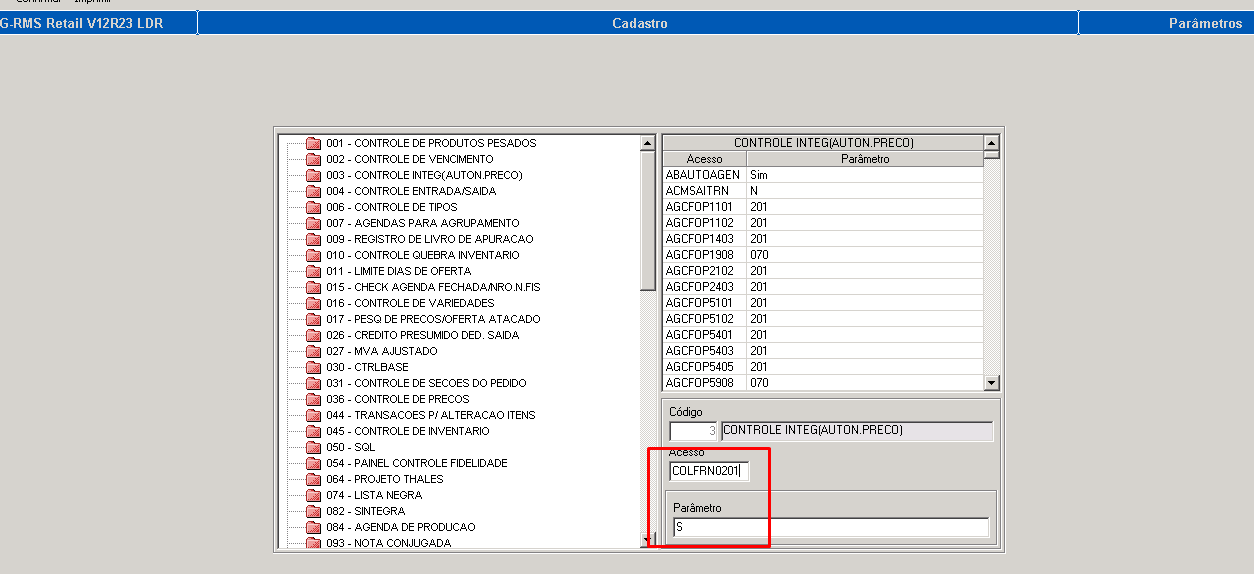Select tree item 050 - SQL
The height and width of the screenshot is (574, 1254).
point(350,447)
